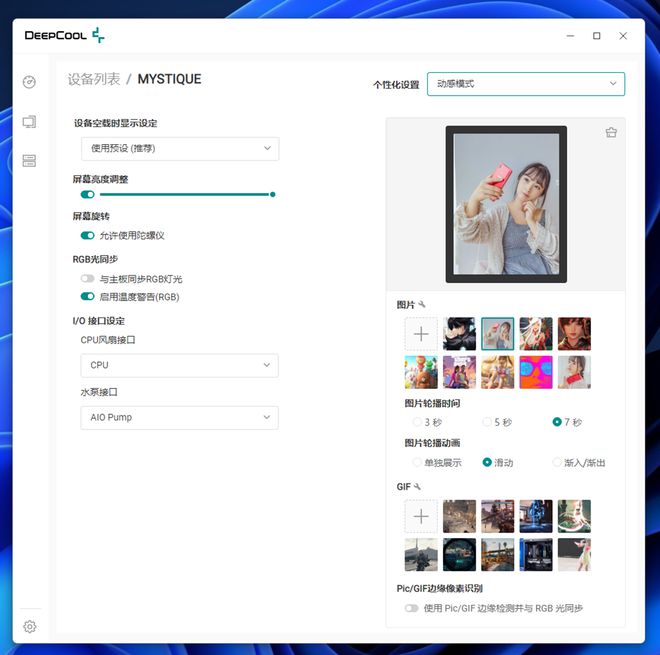Enable 与主板同步RGB灯光 switch
This screenshot has height=655, width=660.
point(88,278)
